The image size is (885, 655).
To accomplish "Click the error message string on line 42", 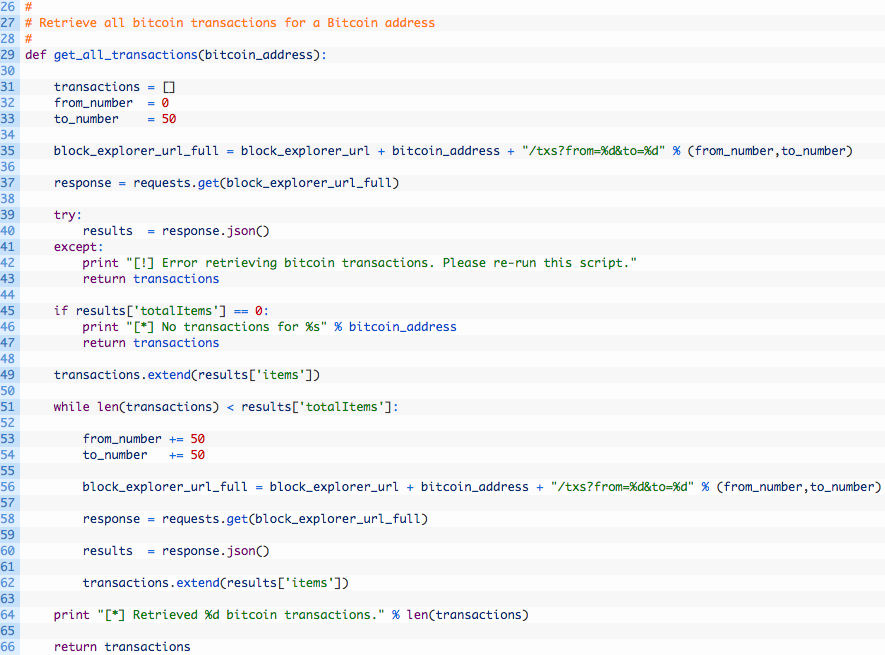I will coord(382,263).
